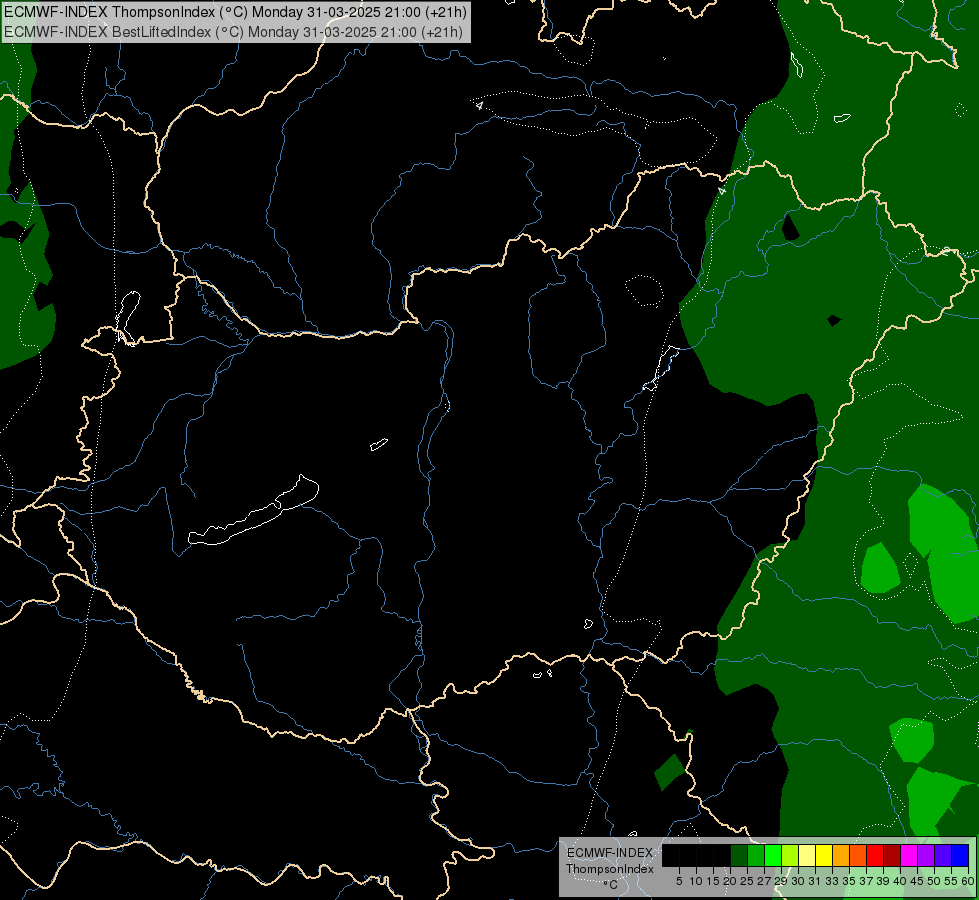Click the legend scale value 60
The image size is (979, 900).
[x=968, y=881]
